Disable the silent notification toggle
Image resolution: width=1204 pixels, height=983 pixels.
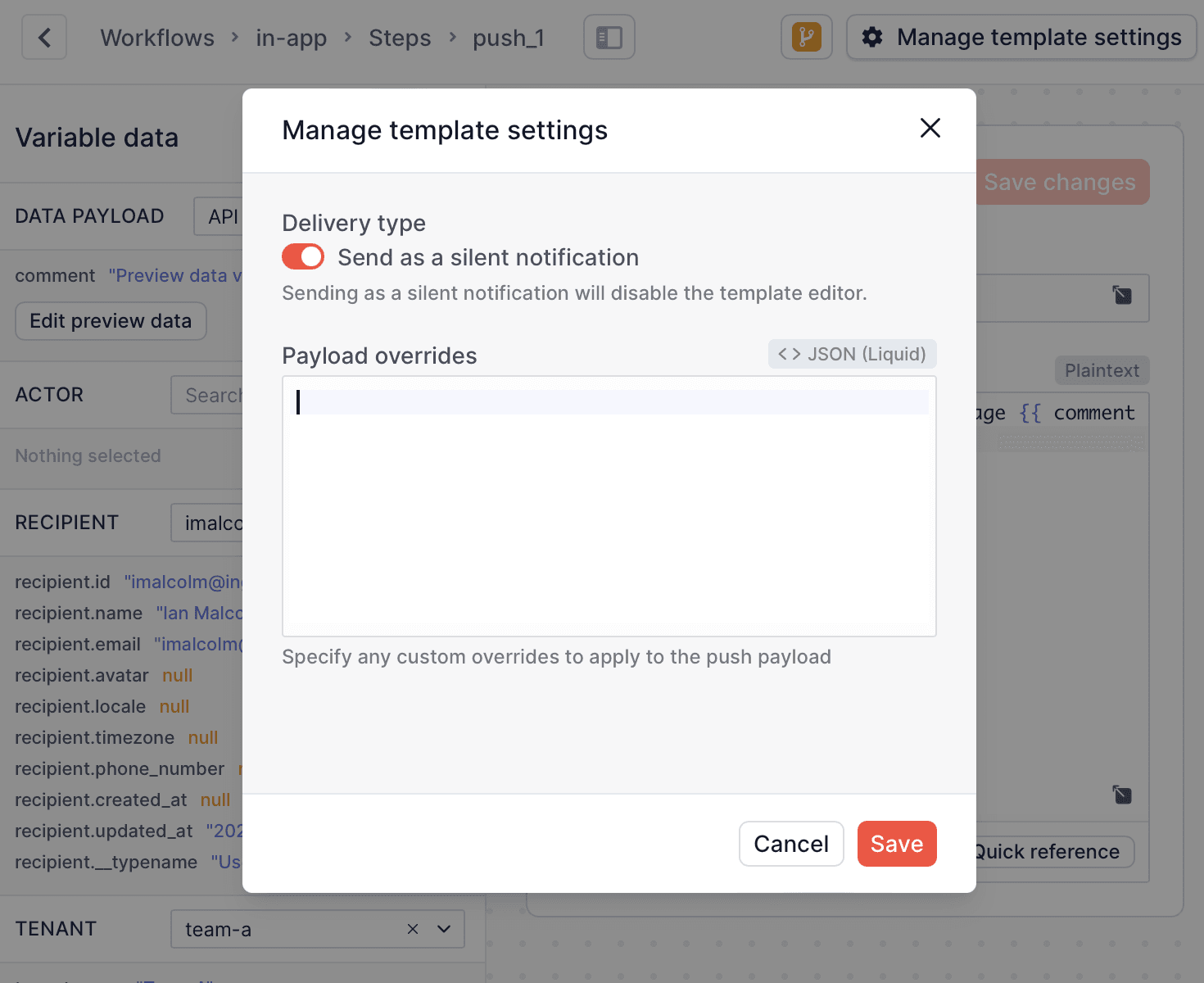pyautogui.click(x=302, y=256)
